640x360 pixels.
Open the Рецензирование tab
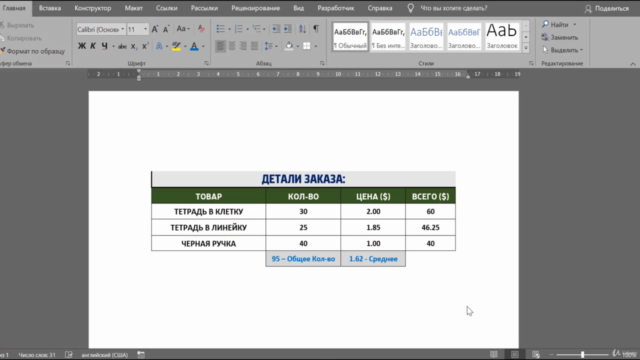256,8
